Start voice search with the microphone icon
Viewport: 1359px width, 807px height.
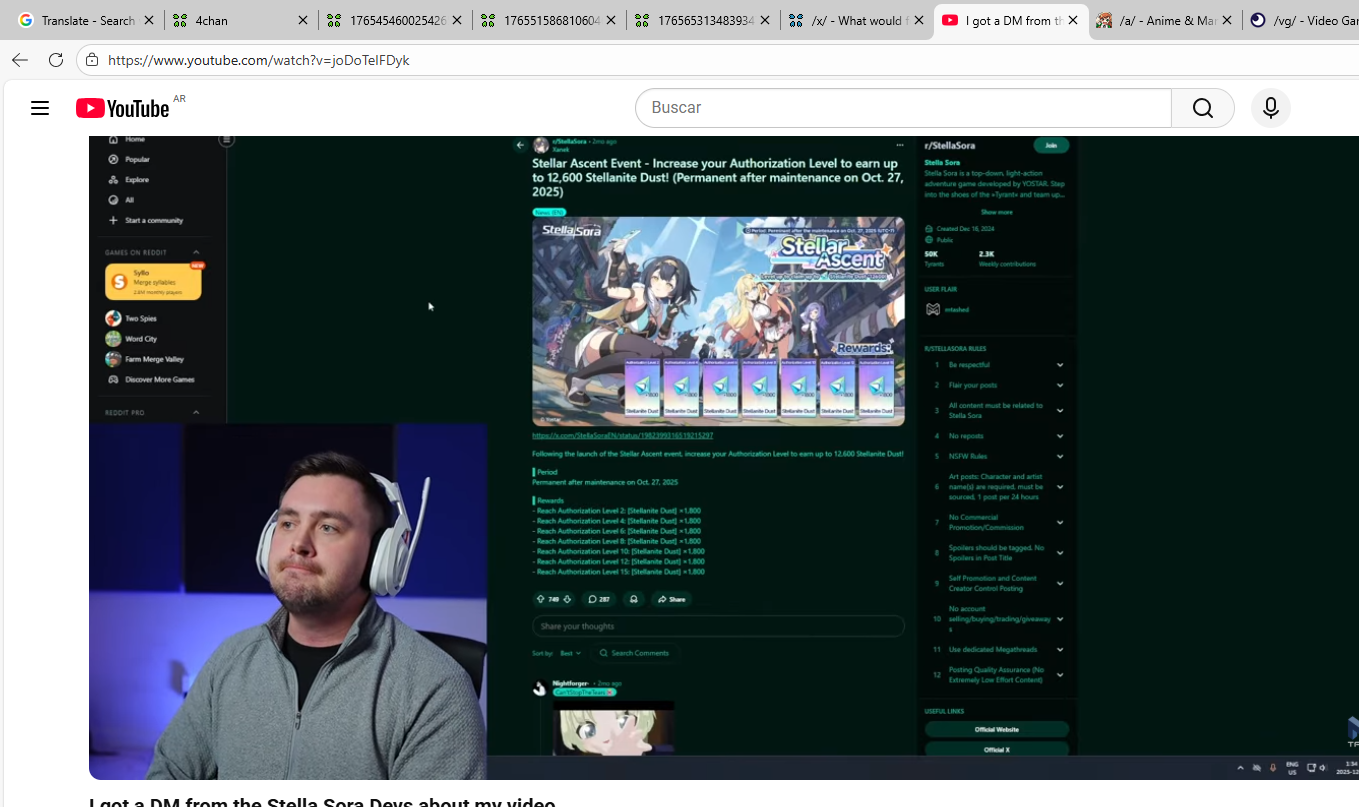click(x=1271, y=108)
